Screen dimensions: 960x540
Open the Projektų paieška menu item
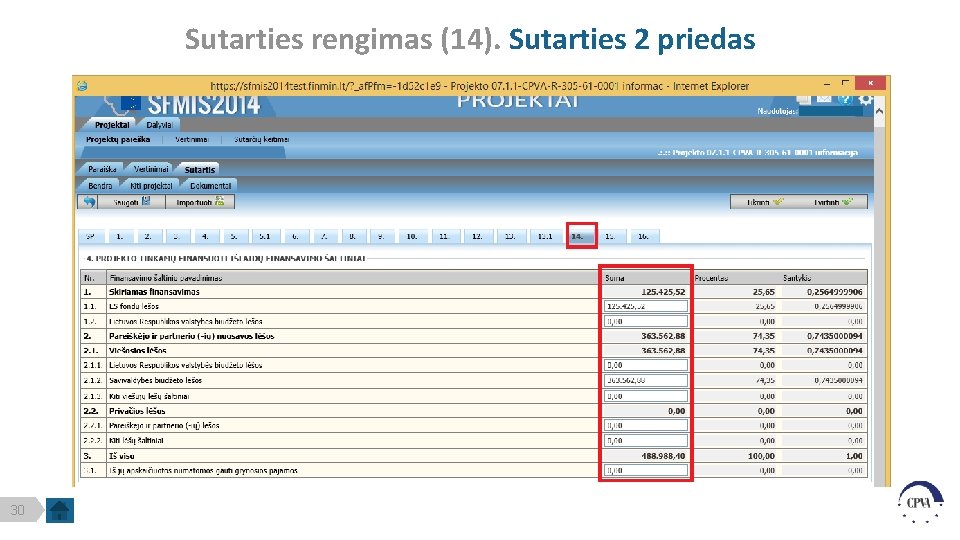pos(118,140)
